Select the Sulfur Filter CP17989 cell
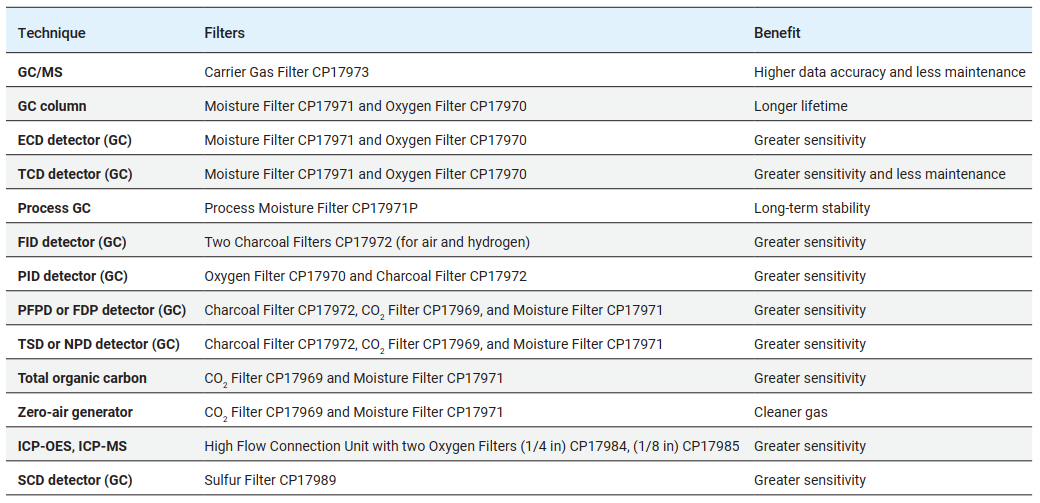 coord(270,480)
